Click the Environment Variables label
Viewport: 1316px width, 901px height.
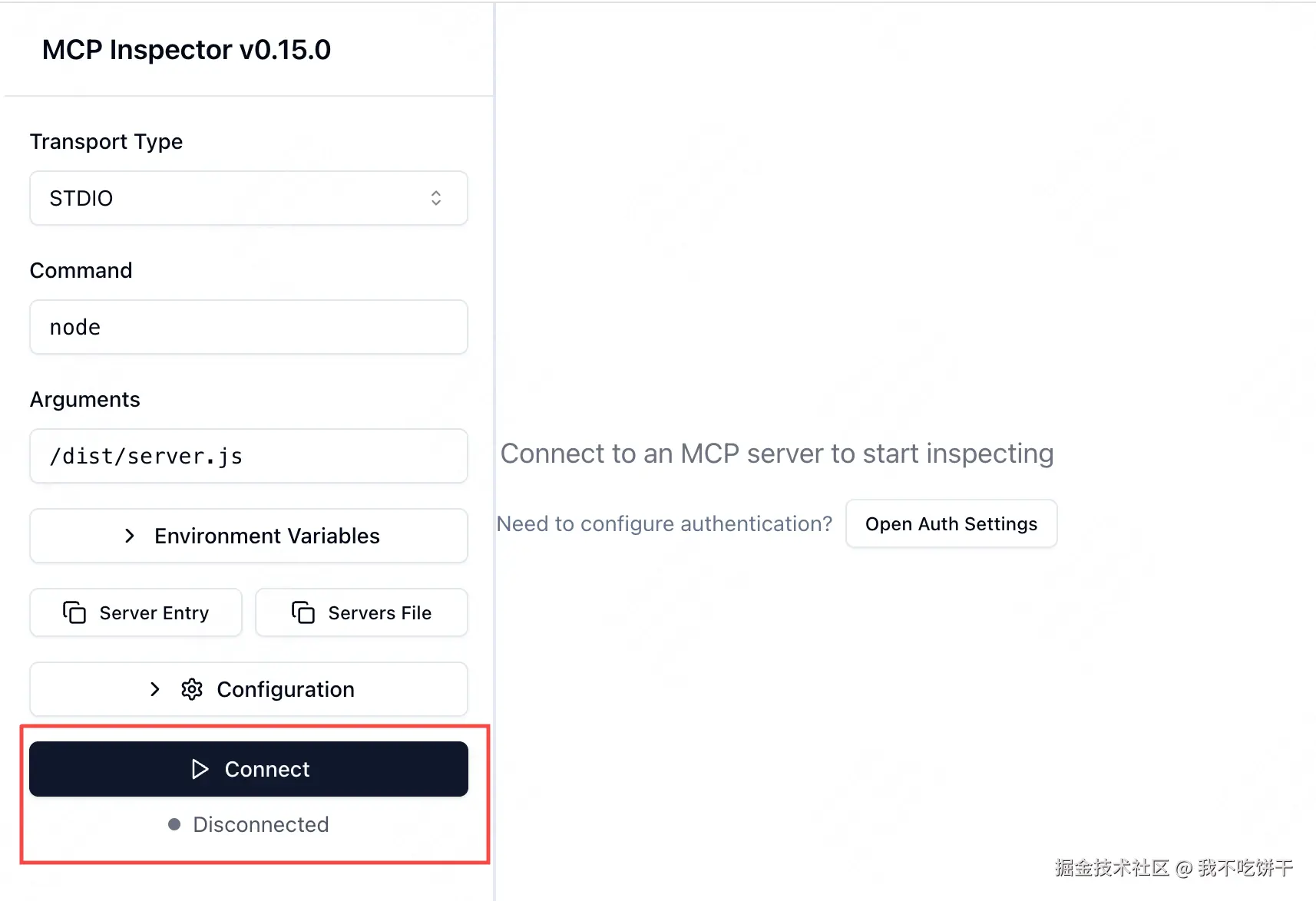(267, 536)
